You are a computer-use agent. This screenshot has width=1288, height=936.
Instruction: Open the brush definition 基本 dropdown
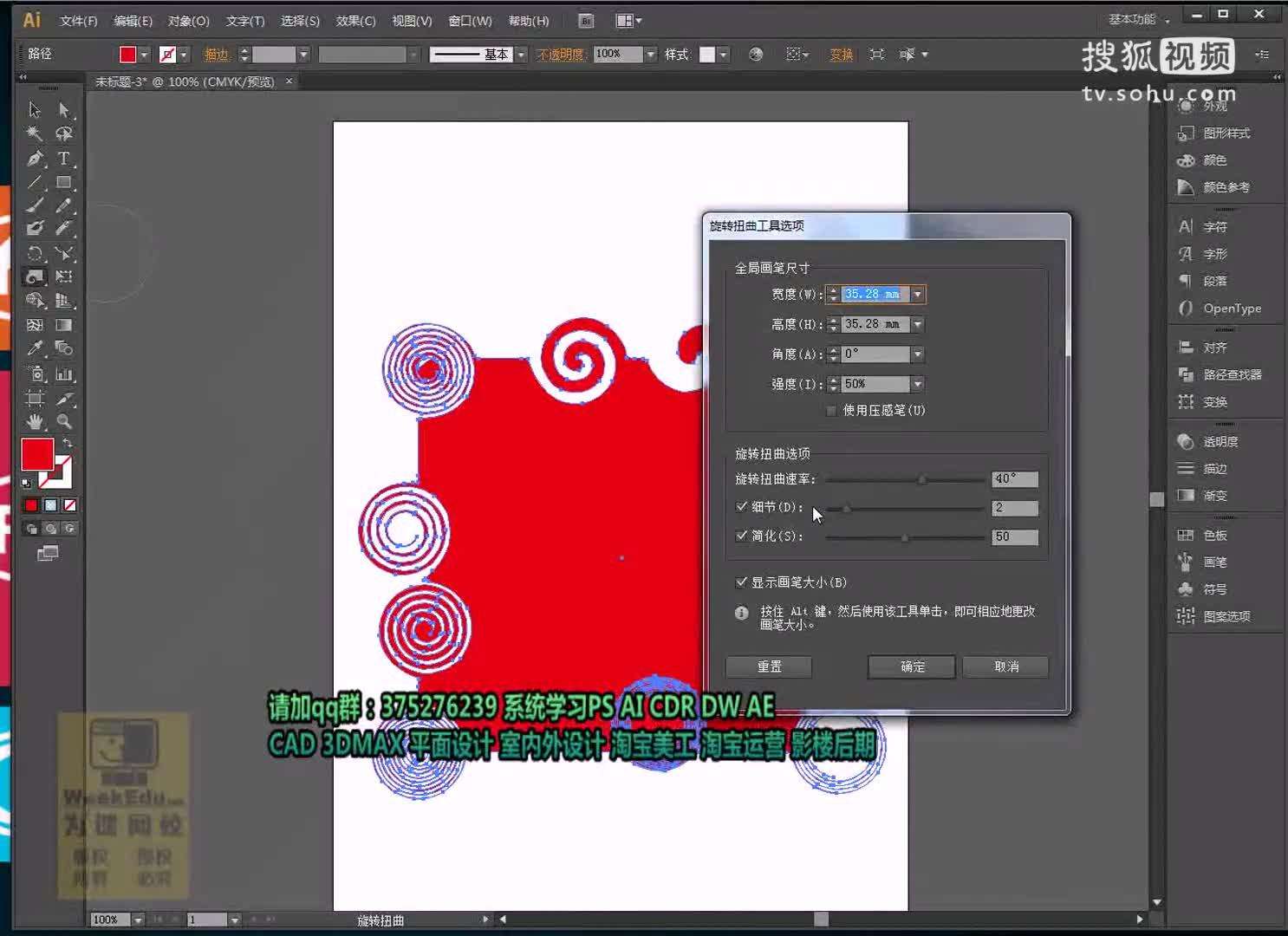click(521, 55)
